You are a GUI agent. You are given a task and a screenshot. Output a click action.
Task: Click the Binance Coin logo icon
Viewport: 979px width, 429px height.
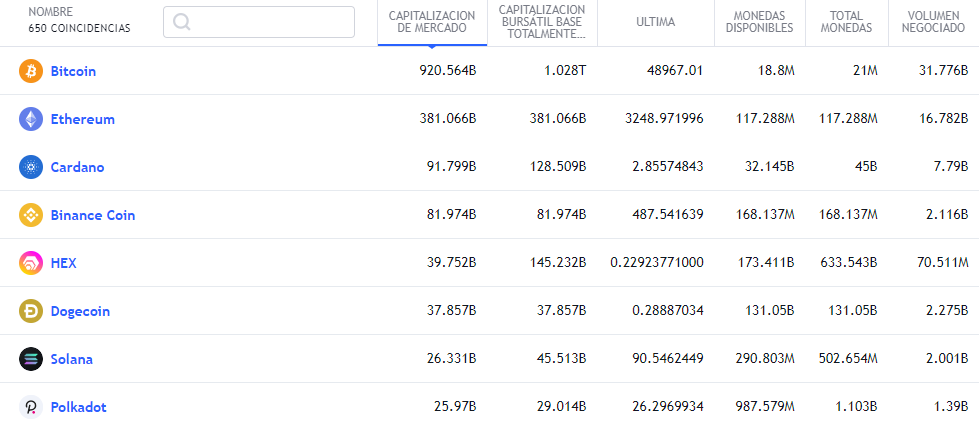pos(31,215)
